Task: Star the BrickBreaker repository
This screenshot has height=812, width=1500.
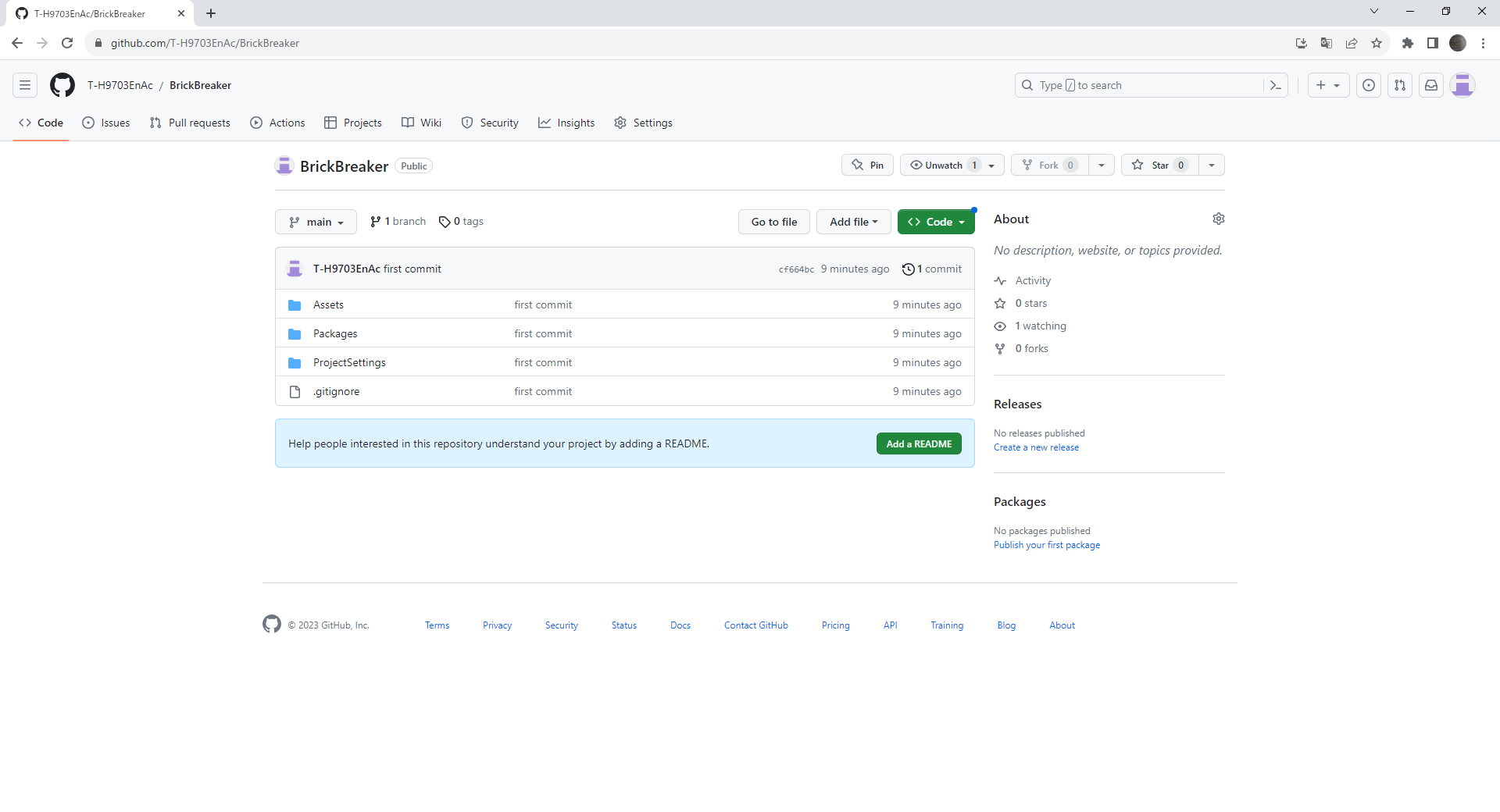Action: (1160, 165)
